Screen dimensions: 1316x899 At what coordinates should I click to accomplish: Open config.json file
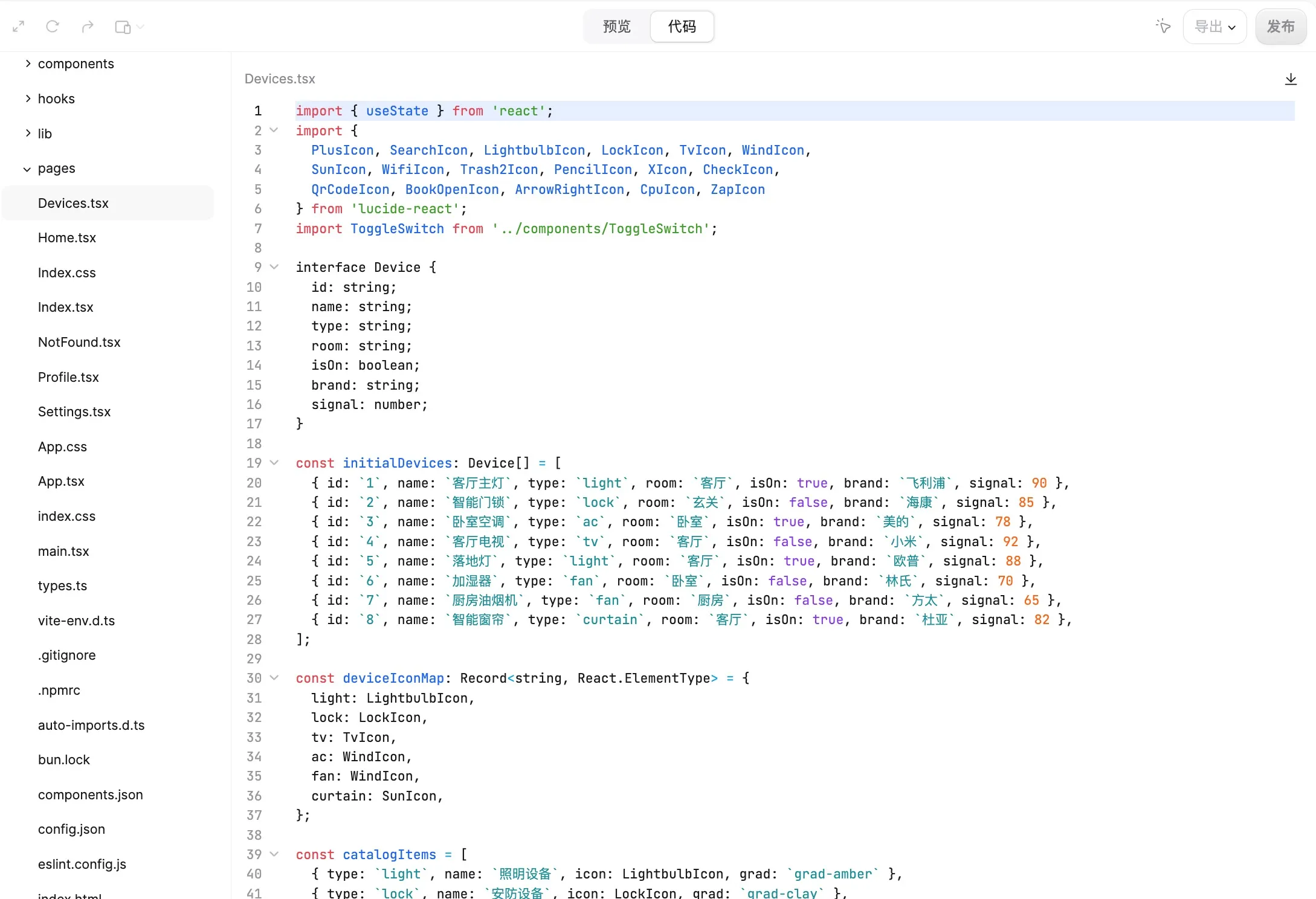(x=71, y=830)
